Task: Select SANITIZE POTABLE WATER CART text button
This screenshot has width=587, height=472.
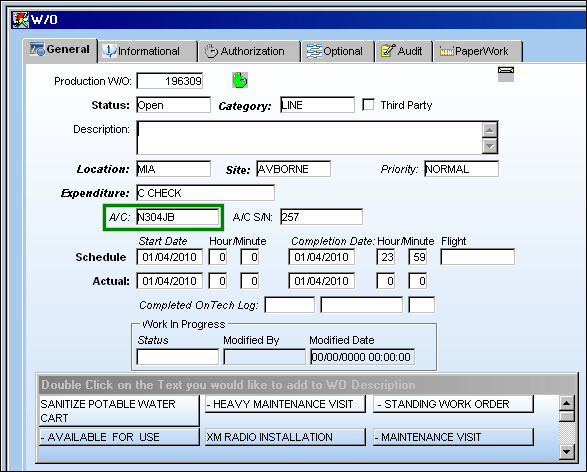Action: [x=119, y=411]
